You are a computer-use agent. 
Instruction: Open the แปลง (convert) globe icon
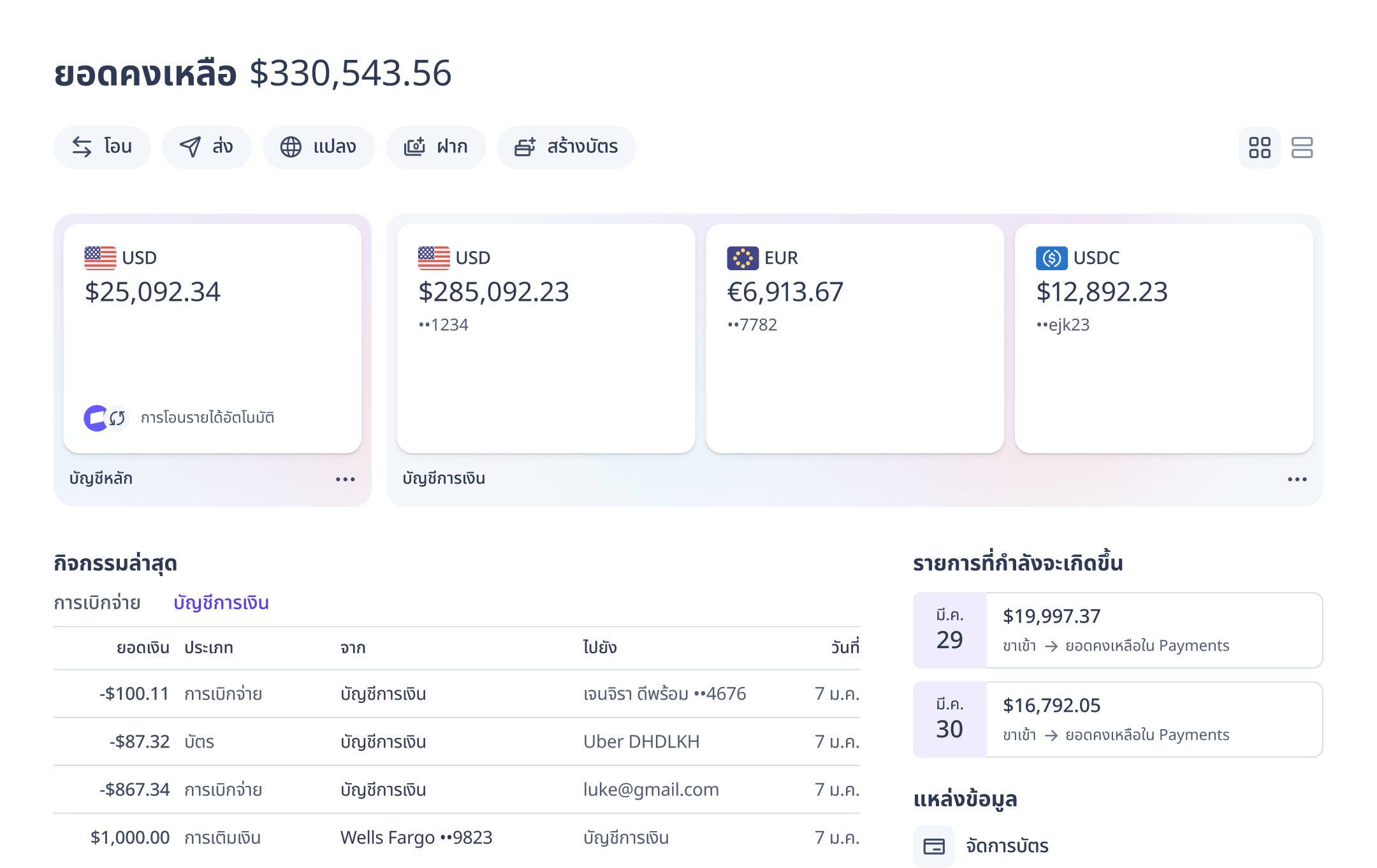click(x=291, y=147)
